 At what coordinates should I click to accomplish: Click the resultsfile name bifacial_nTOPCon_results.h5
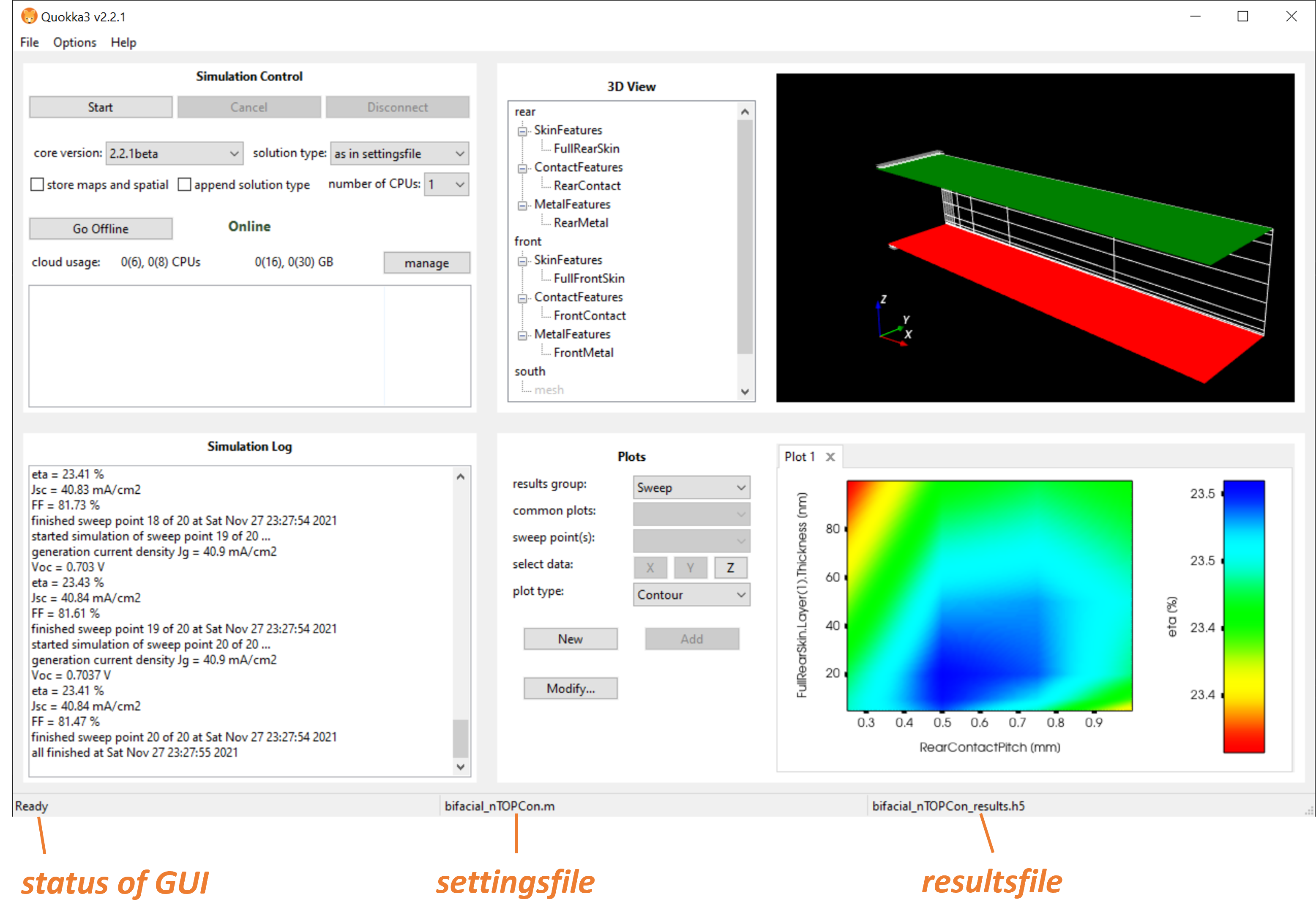(948, 806)
